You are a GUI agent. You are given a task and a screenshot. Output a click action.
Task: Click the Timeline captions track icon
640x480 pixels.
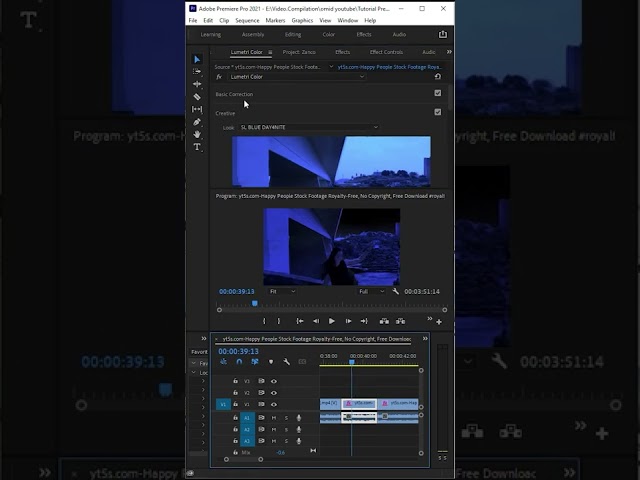point(302,362)
